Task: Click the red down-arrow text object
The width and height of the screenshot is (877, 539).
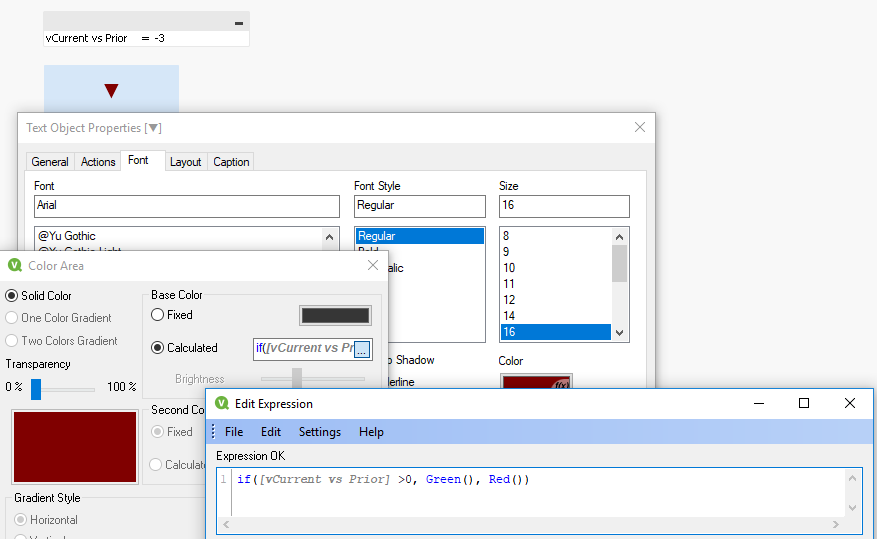Action: (x=111, y=90)
